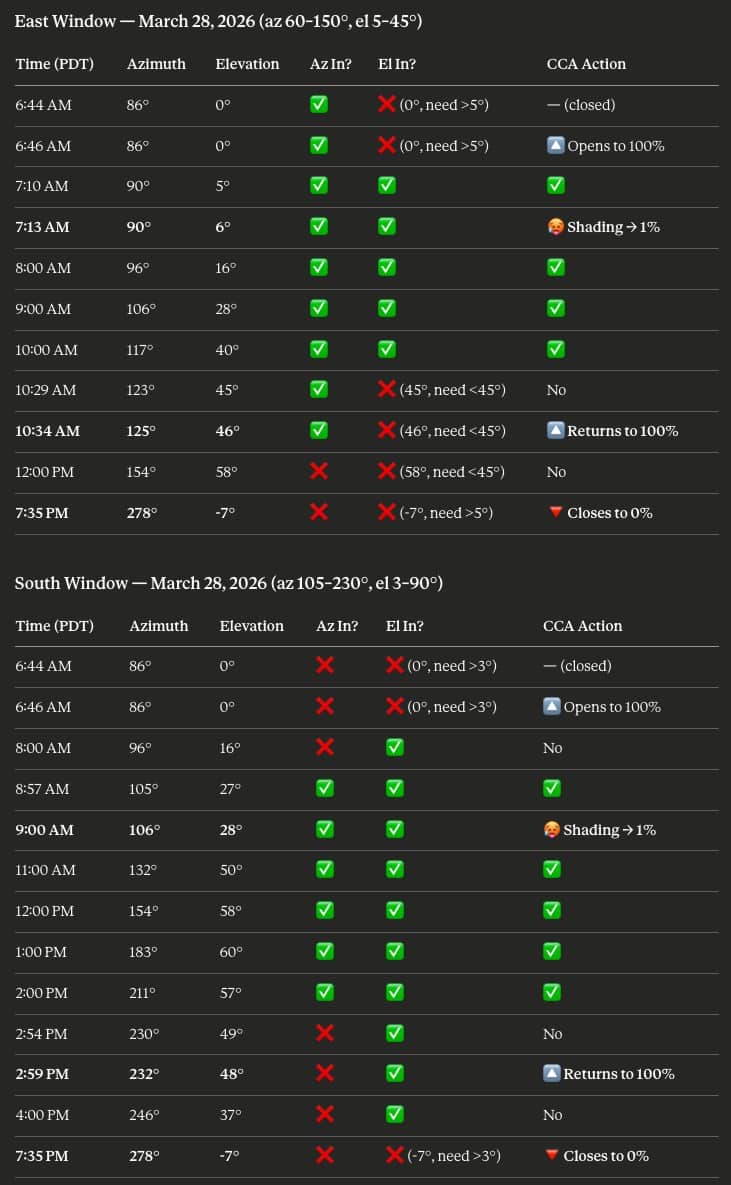Click red X under Az In, South 4:00 PM row
The width and height of the screenshot is (731, 1185).
[x=325, y=1115]
